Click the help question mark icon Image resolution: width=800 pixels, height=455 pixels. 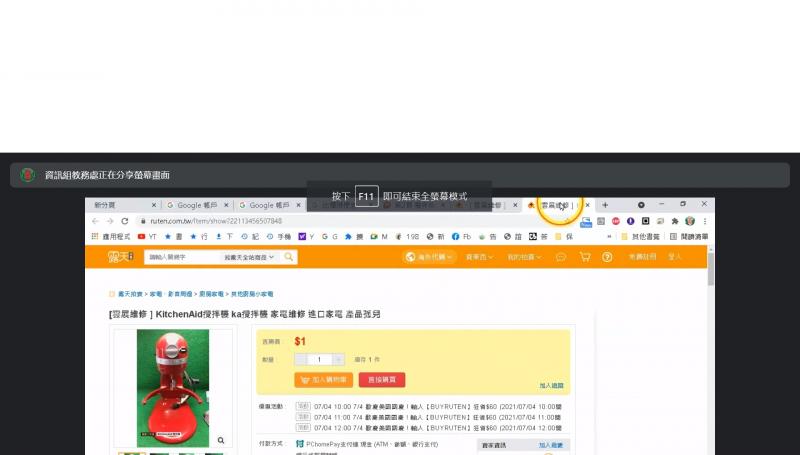click(x=607, y=257)
